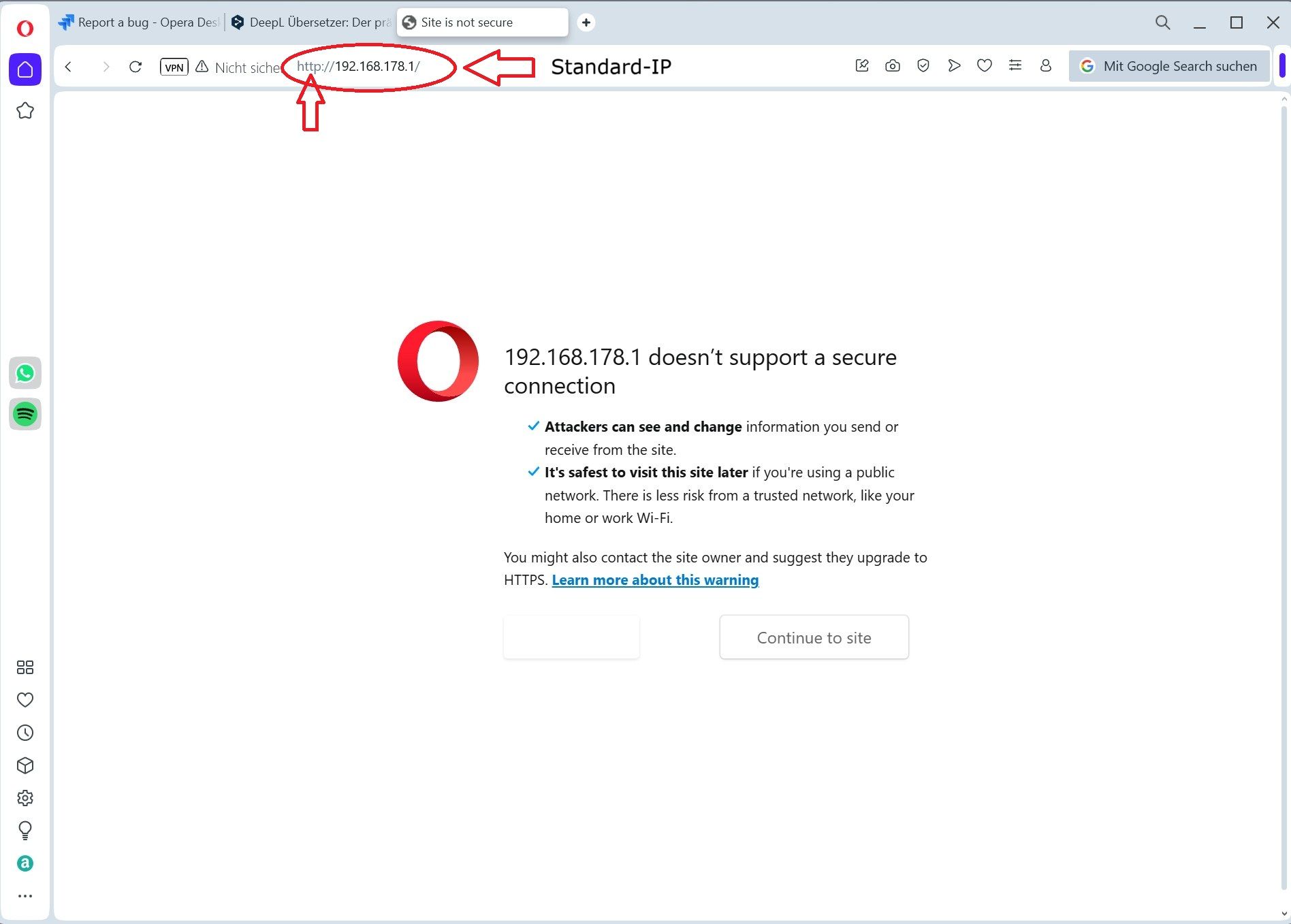Open the Aria AI icon in sidebar

[25, 863]
